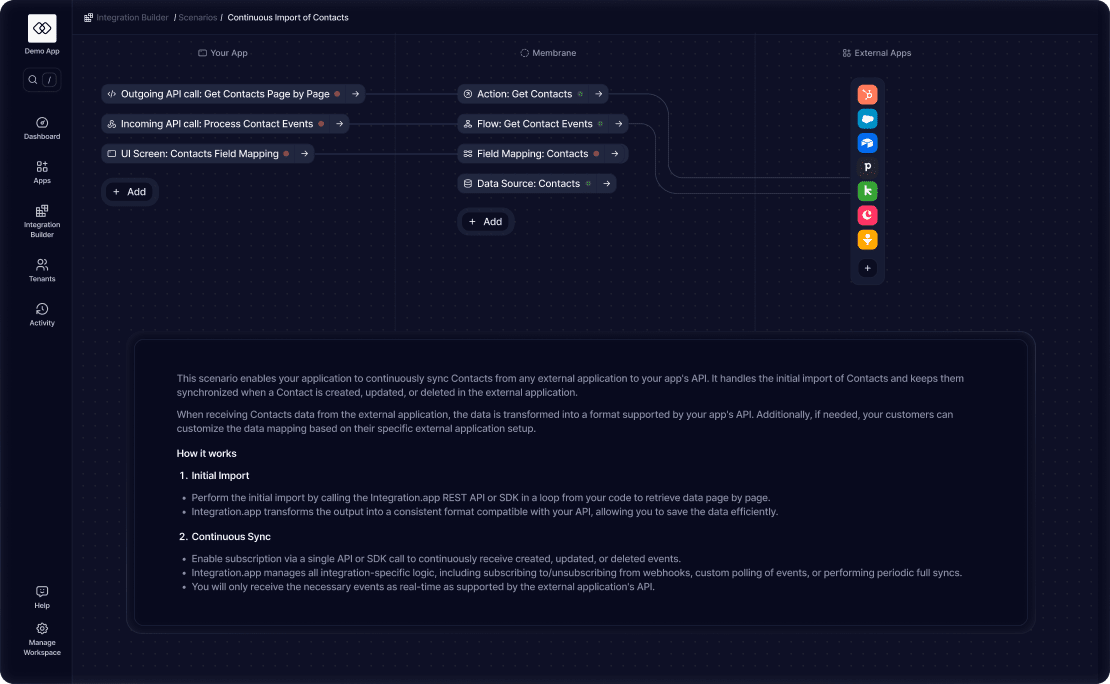Click the Membrane column header
The height and width of the screenshot is (684, 1110).
(549, 53)
